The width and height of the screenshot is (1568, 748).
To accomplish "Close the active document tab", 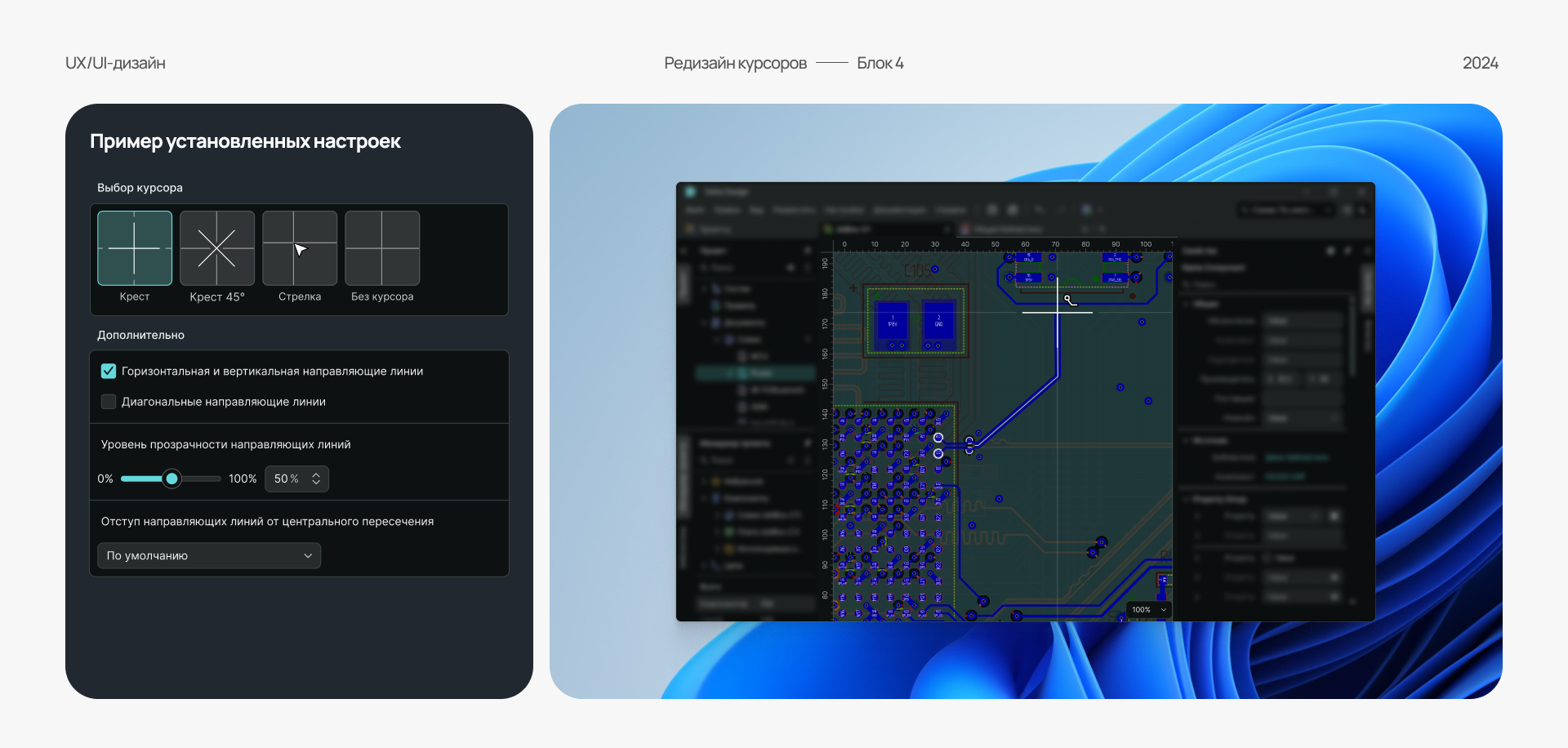I will (x=946, y=229).
